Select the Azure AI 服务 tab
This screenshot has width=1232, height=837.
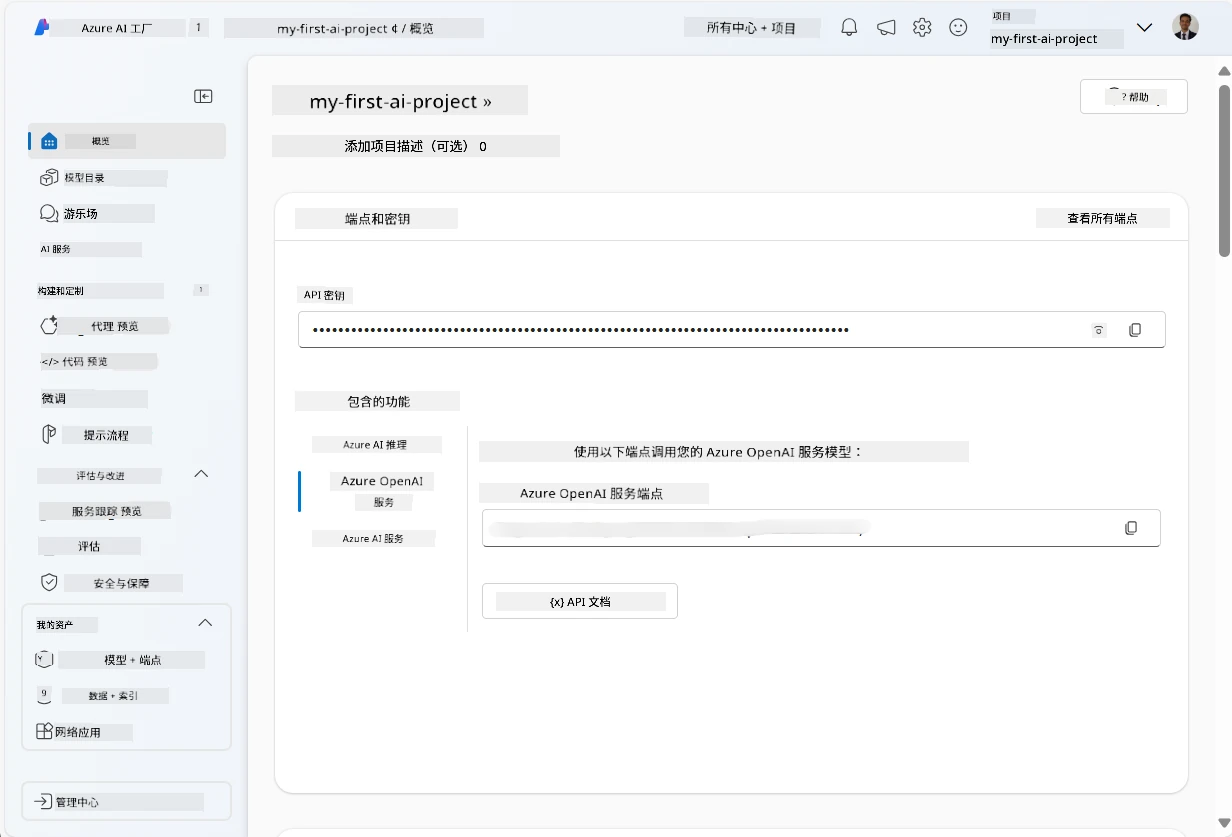[374, 538]
